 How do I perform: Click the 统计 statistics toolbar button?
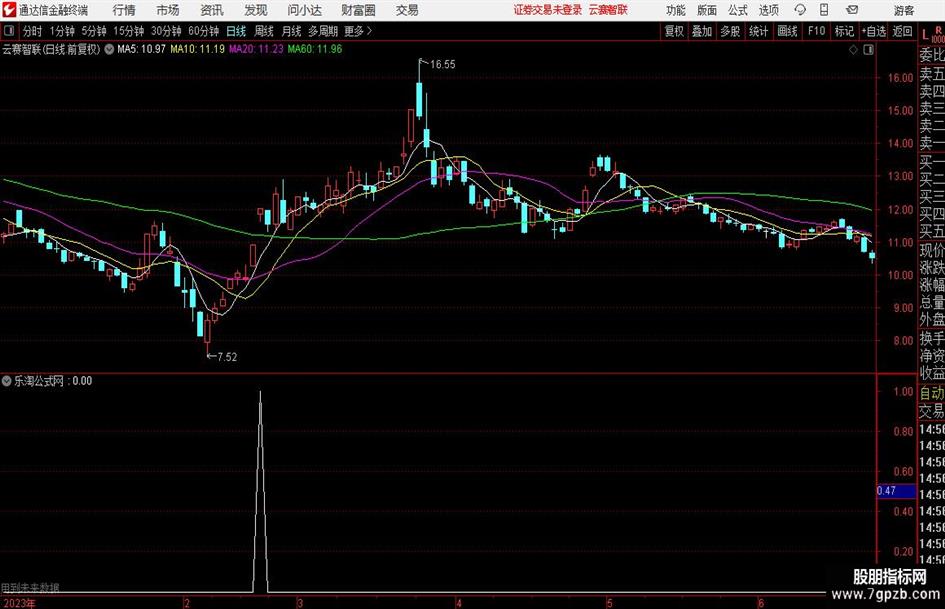click(759, 31)
